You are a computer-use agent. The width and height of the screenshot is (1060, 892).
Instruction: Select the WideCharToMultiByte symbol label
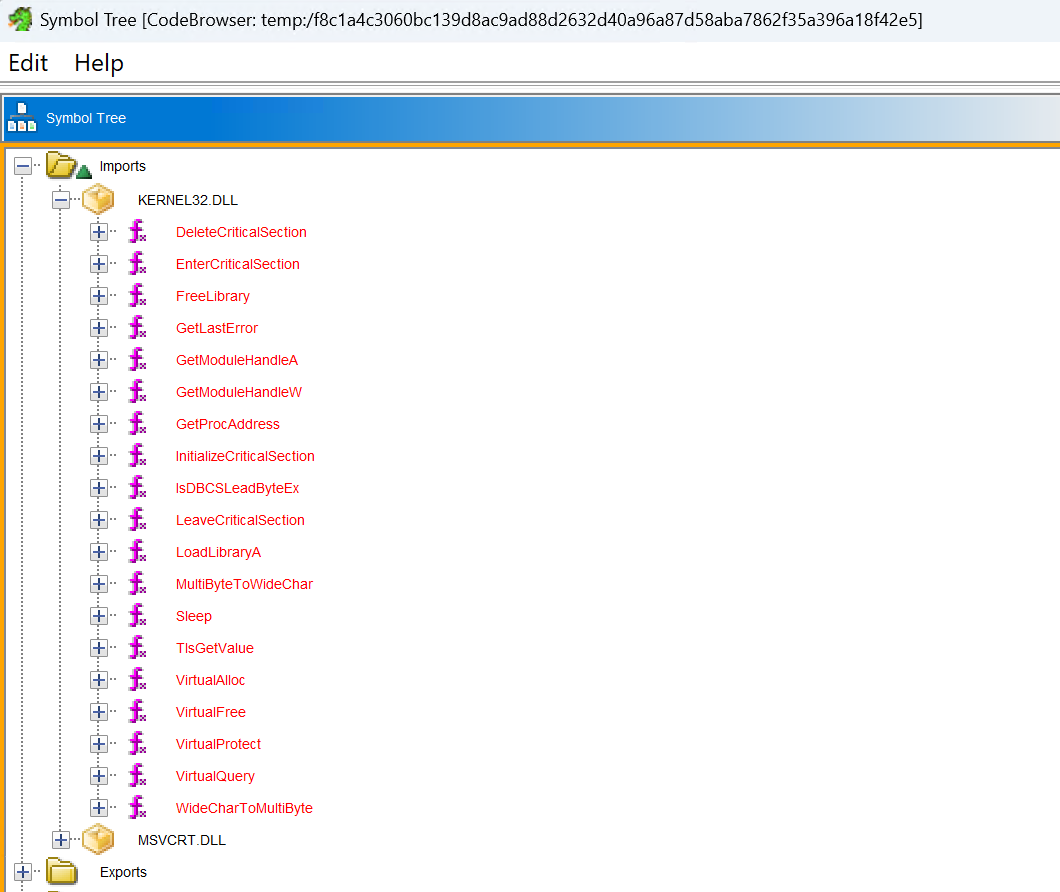(x=244, y=808)
